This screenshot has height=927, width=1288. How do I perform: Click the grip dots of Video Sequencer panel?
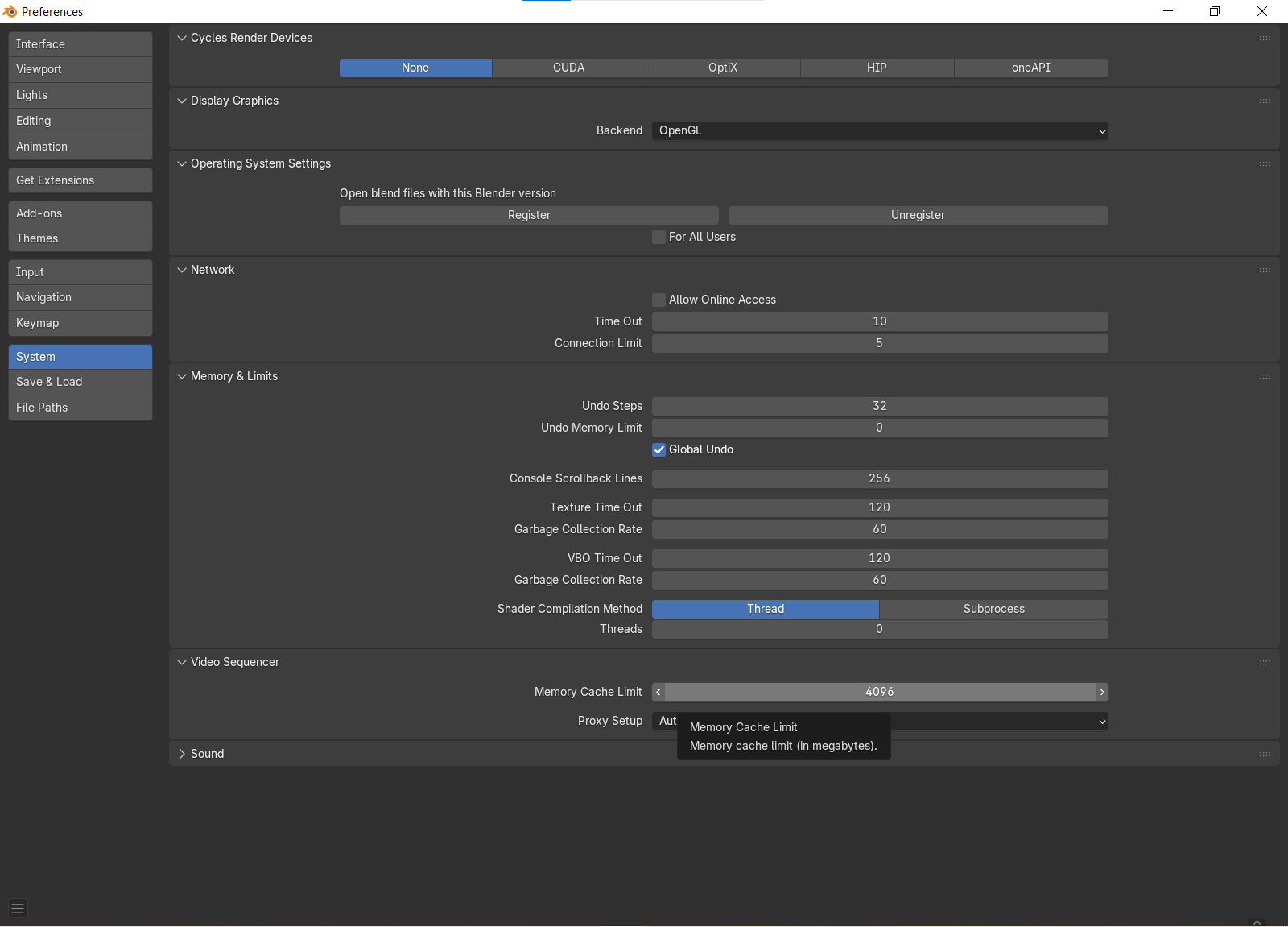[x=1265, y=662]
